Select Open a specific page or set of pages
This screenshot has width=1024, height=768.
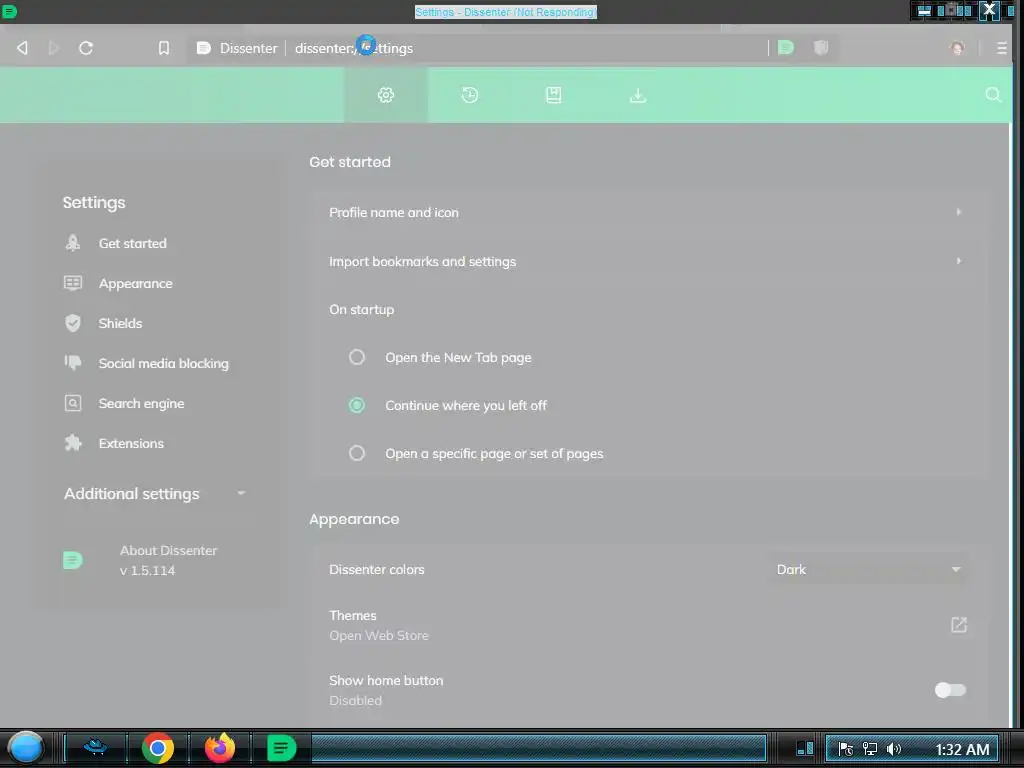(x=357, y=453)
